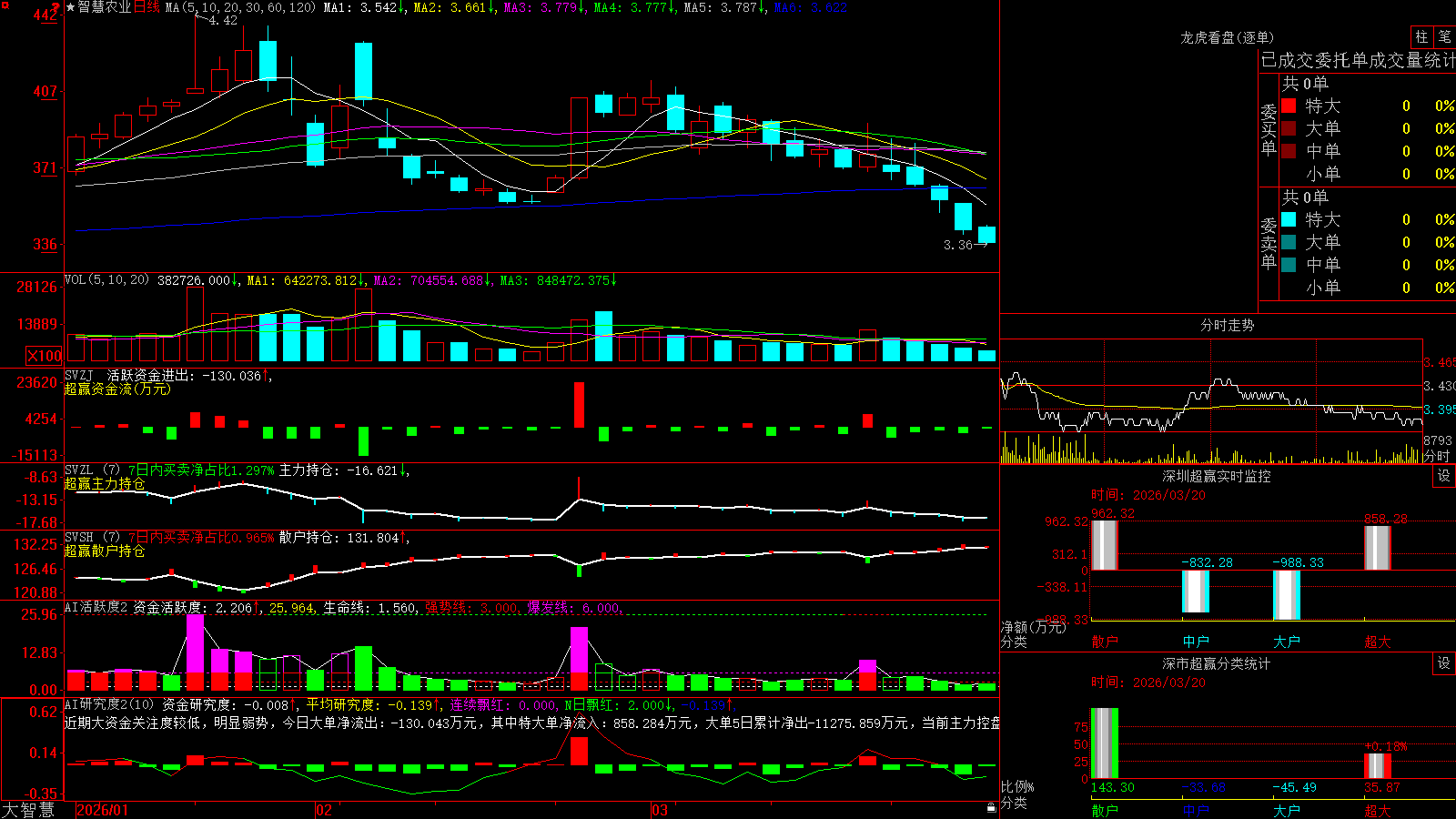Click the 智慧农业 stock name
Screen dimensions: 1456x819
pyautogui.click(x=105, y=7)
